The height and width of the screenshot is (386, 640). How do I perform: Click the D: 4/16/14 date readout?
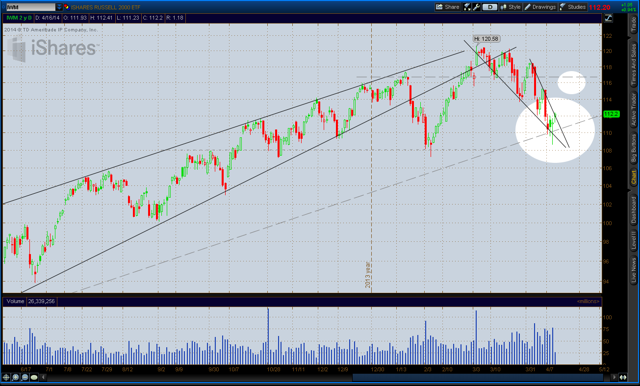pyautogui.click(x=47, y=18)
